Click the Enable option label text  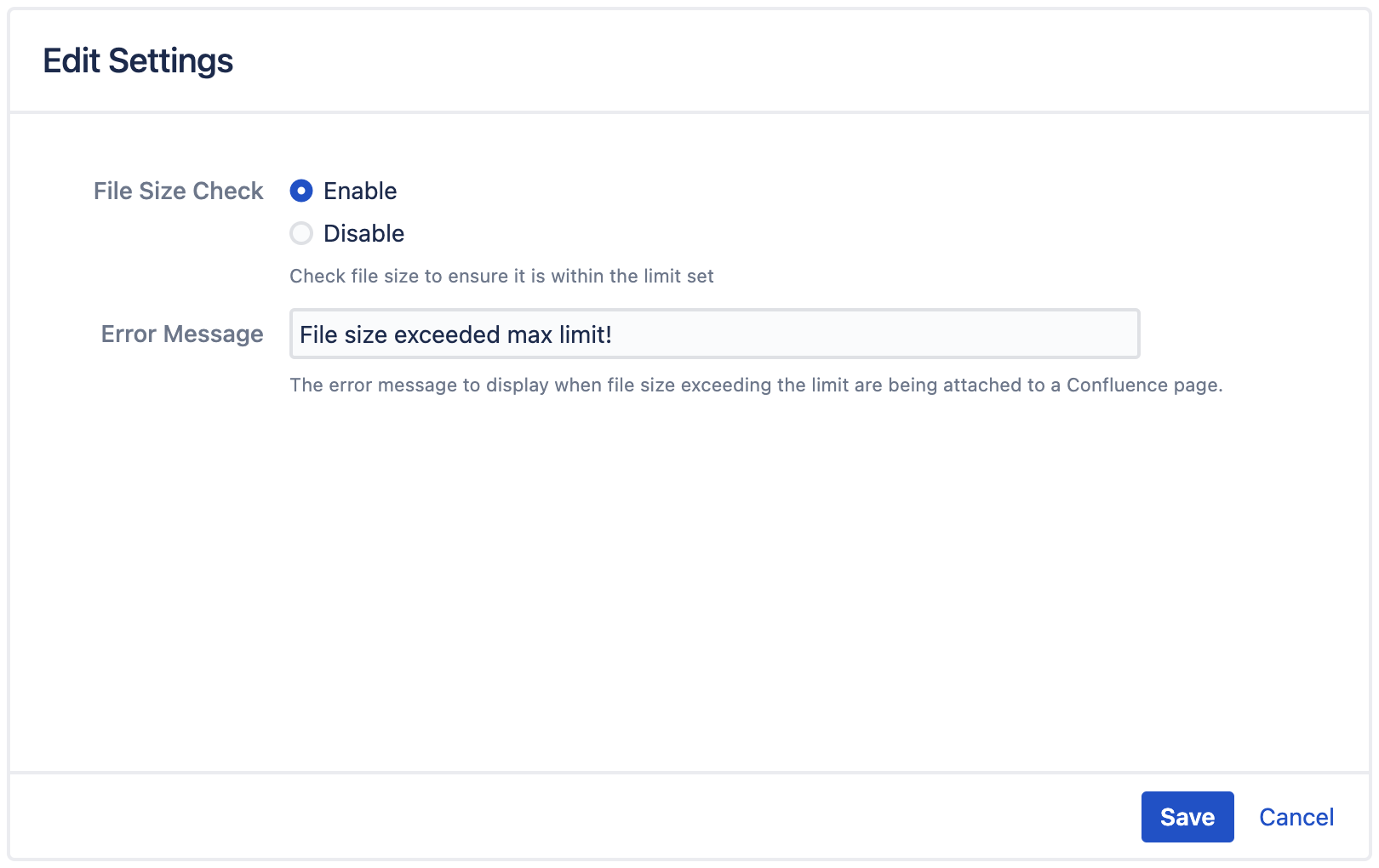(x=359, y=191)
